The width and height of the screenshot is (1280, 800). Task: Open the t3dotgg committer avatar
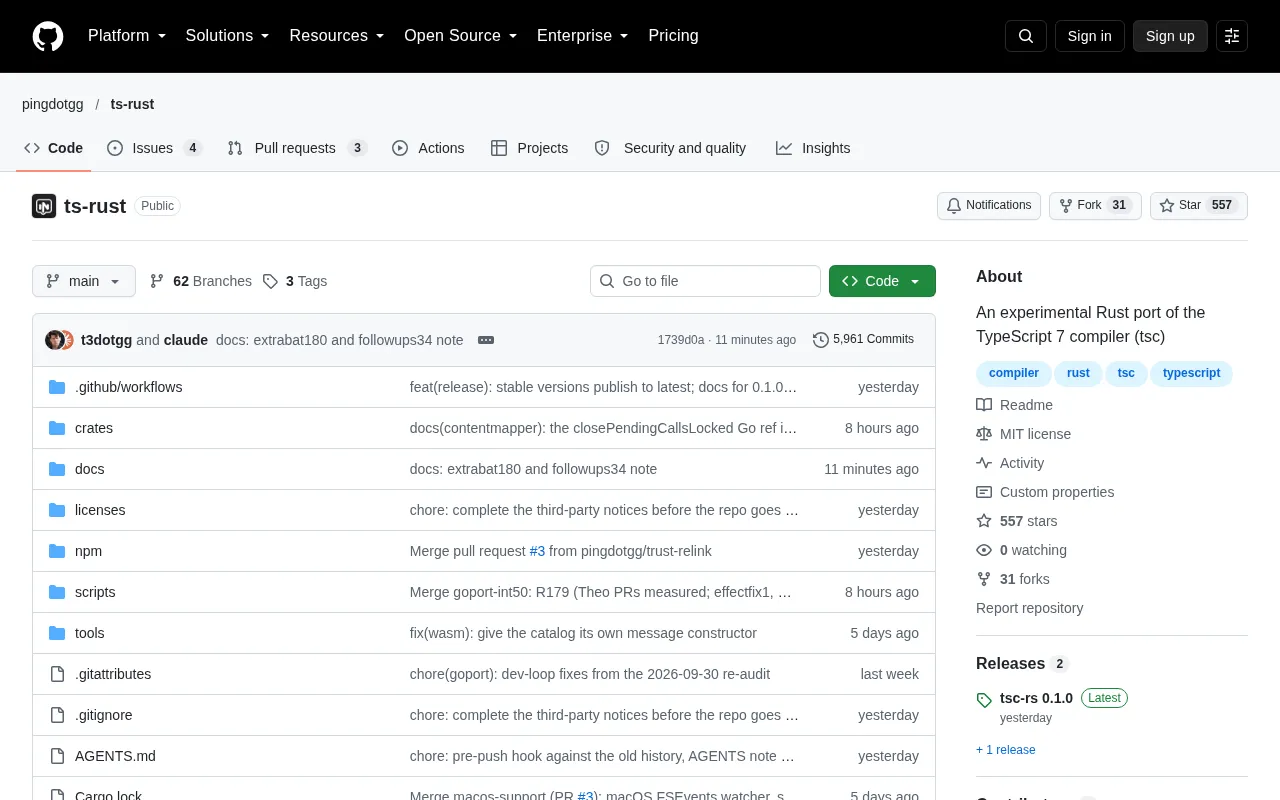54,340
